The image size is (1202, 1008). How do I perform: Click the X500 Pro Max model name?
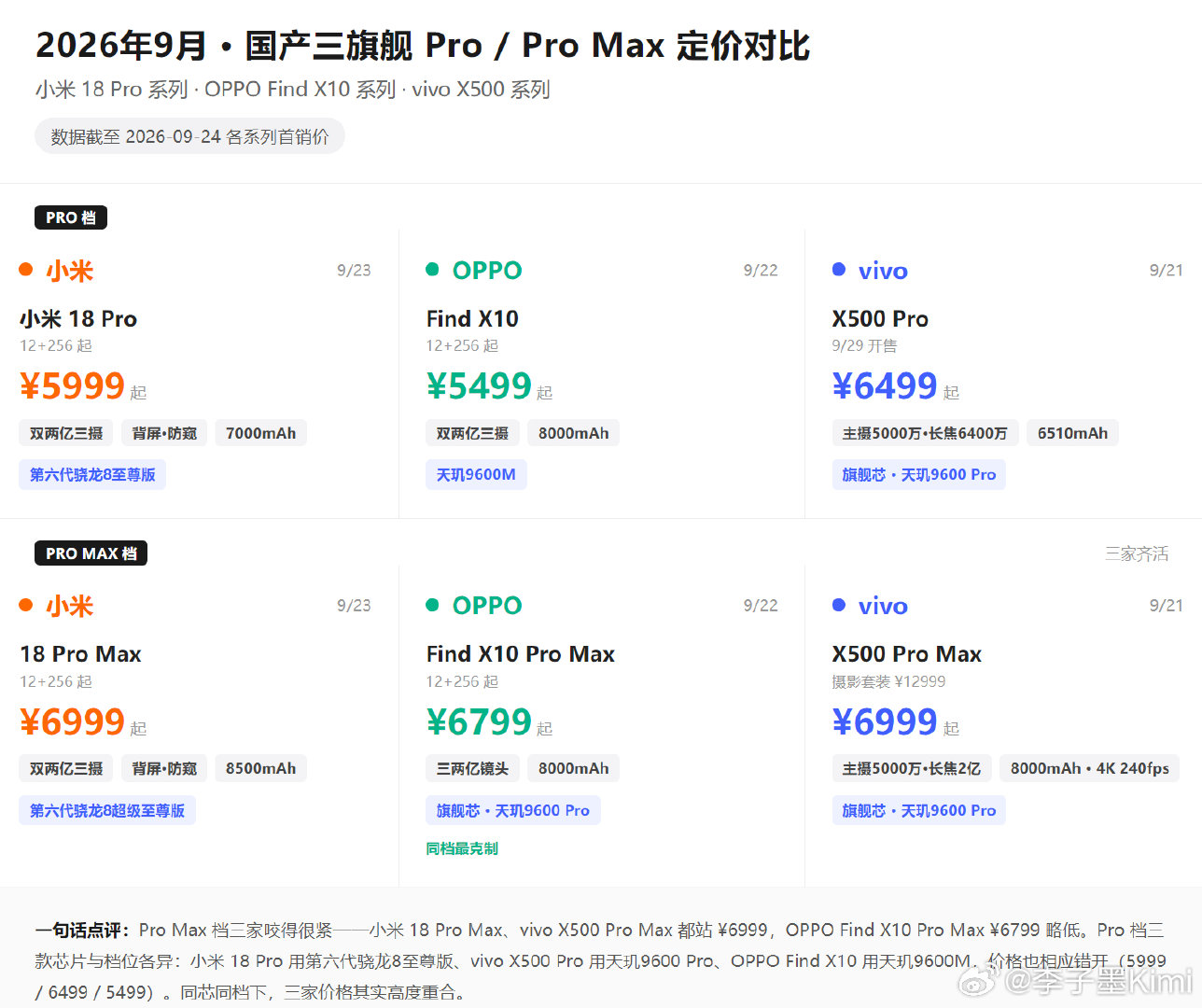coord(907,654)
